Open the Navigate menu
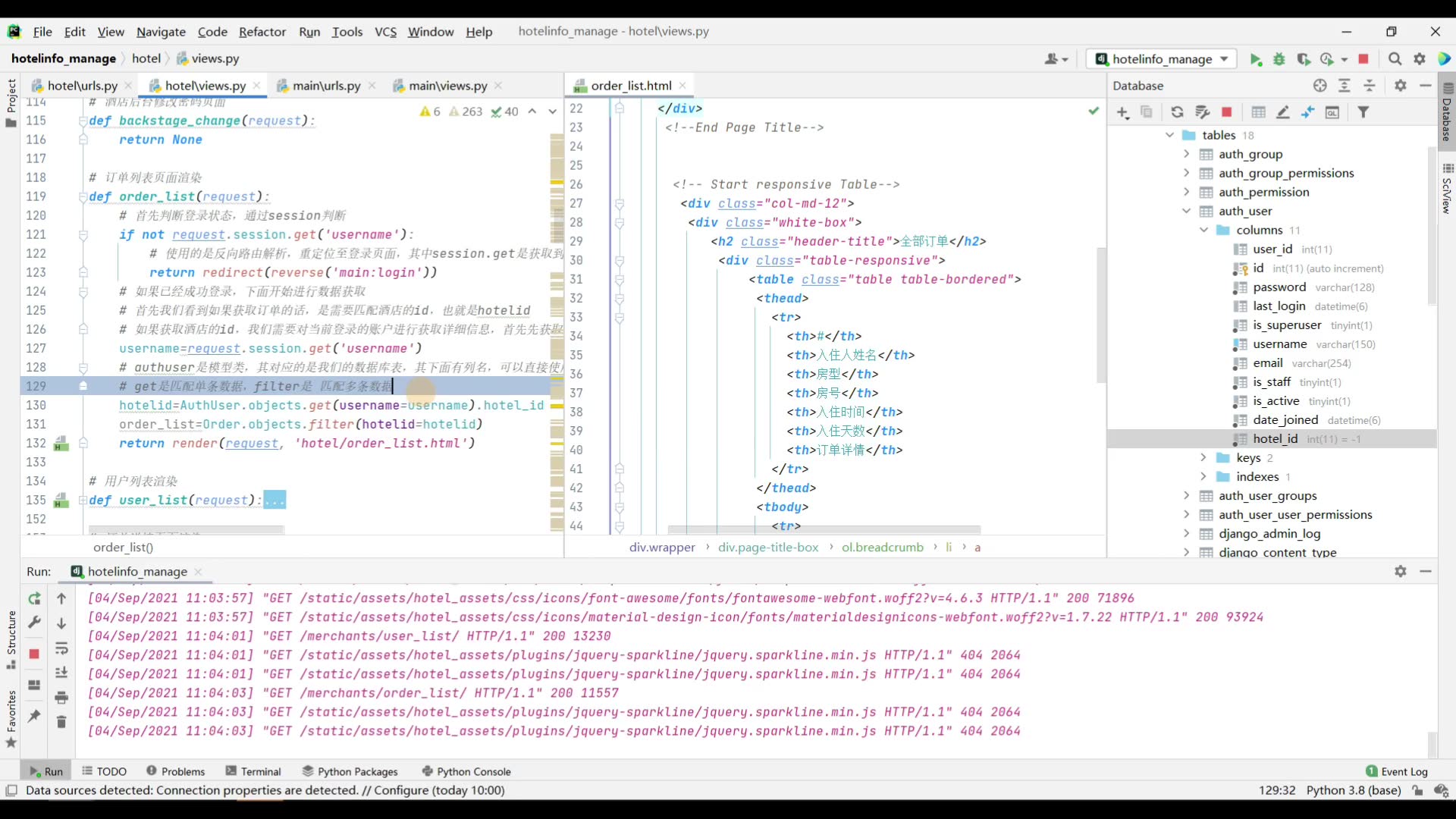 pyautogui.click(x=161, y=32)
